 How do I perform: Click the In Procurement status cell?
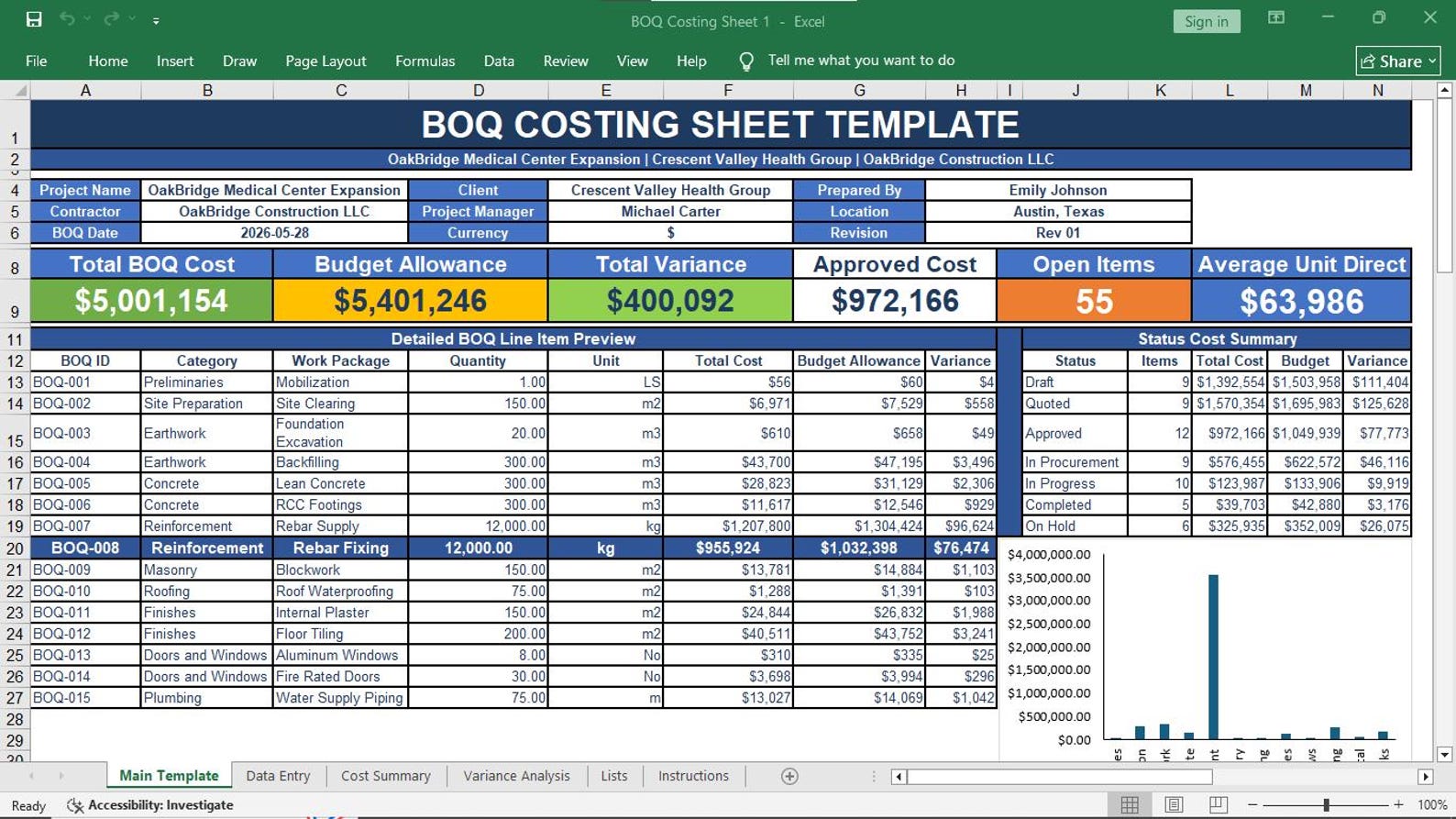click(x=1075, y=462)
